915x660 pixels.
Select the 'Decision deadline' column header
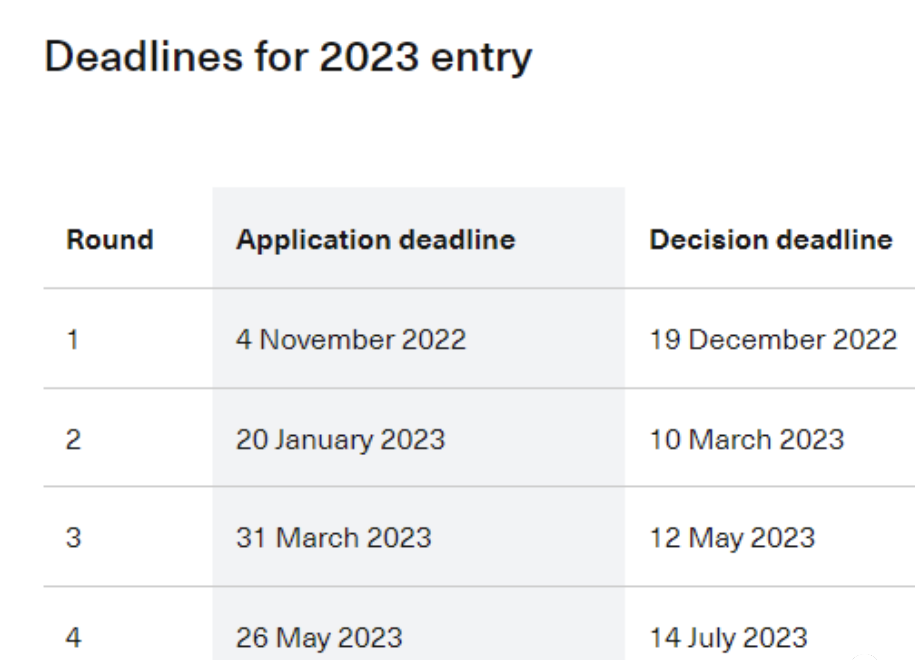click(771, 240)
